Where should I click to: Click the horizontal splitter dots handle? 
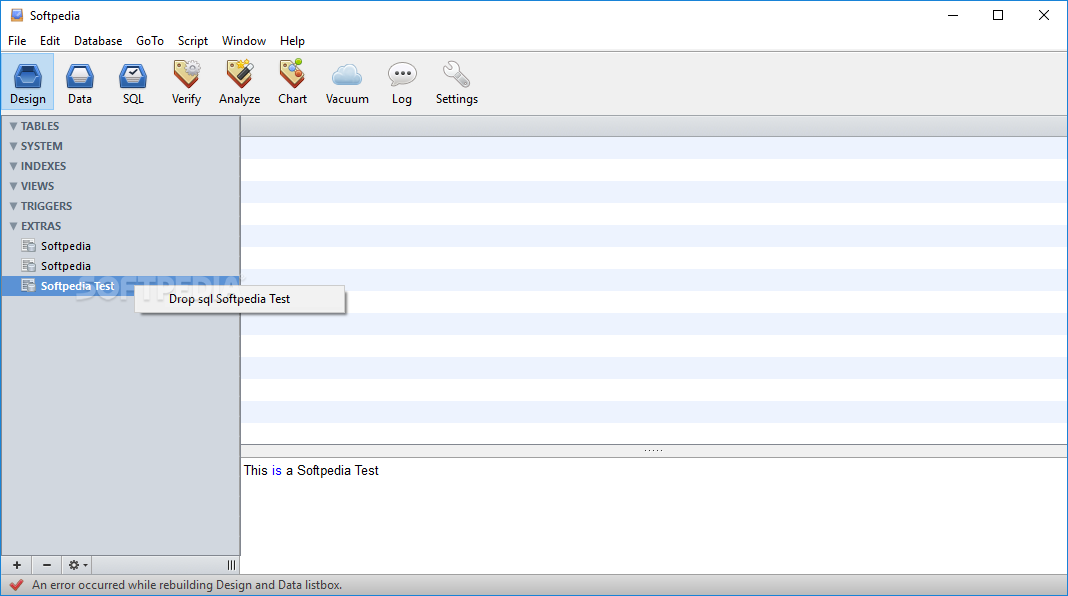pyautogui.click(x=653, y=450)
